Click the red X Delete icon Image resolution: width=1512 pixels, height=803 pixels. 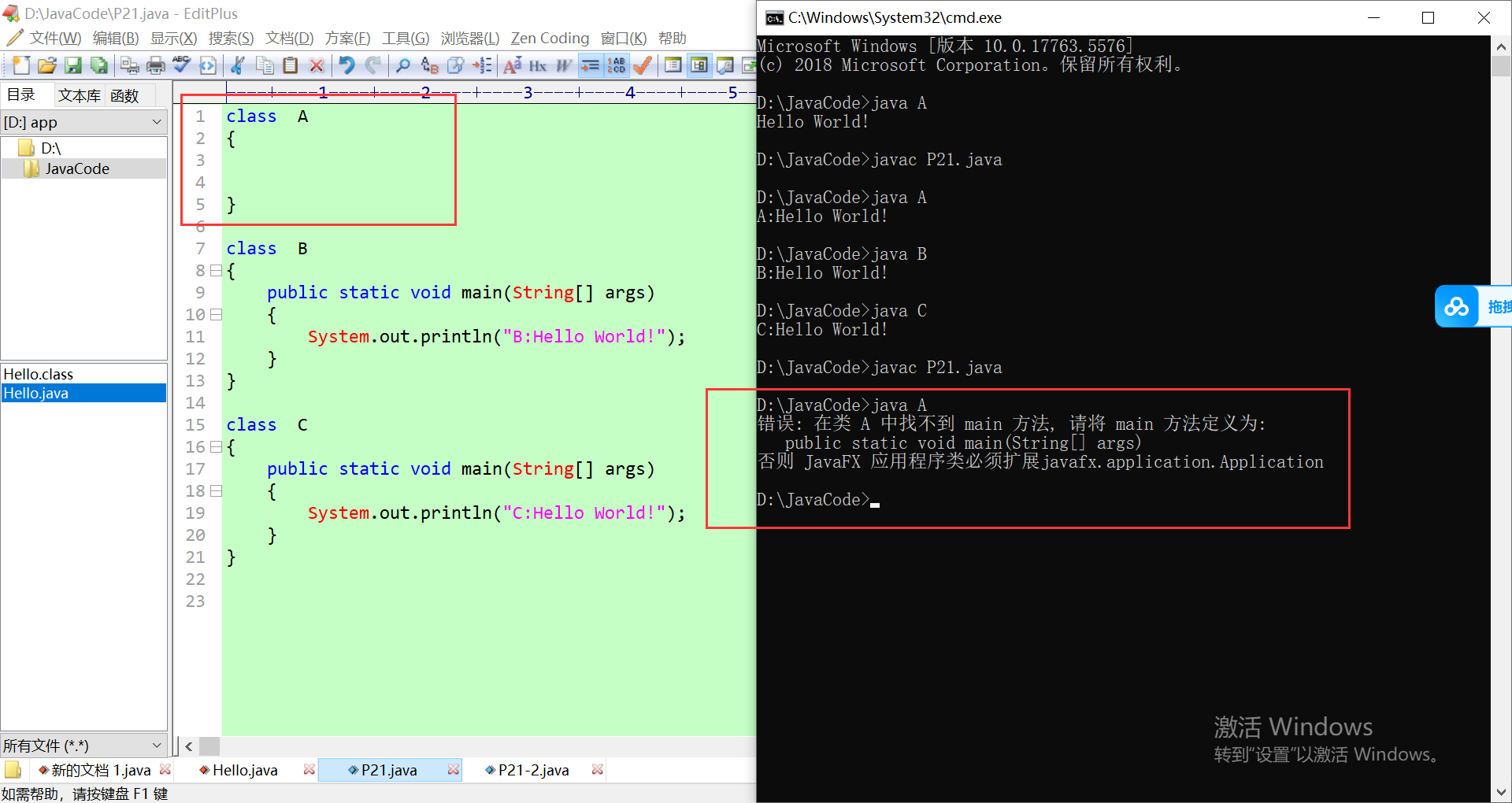317,65
